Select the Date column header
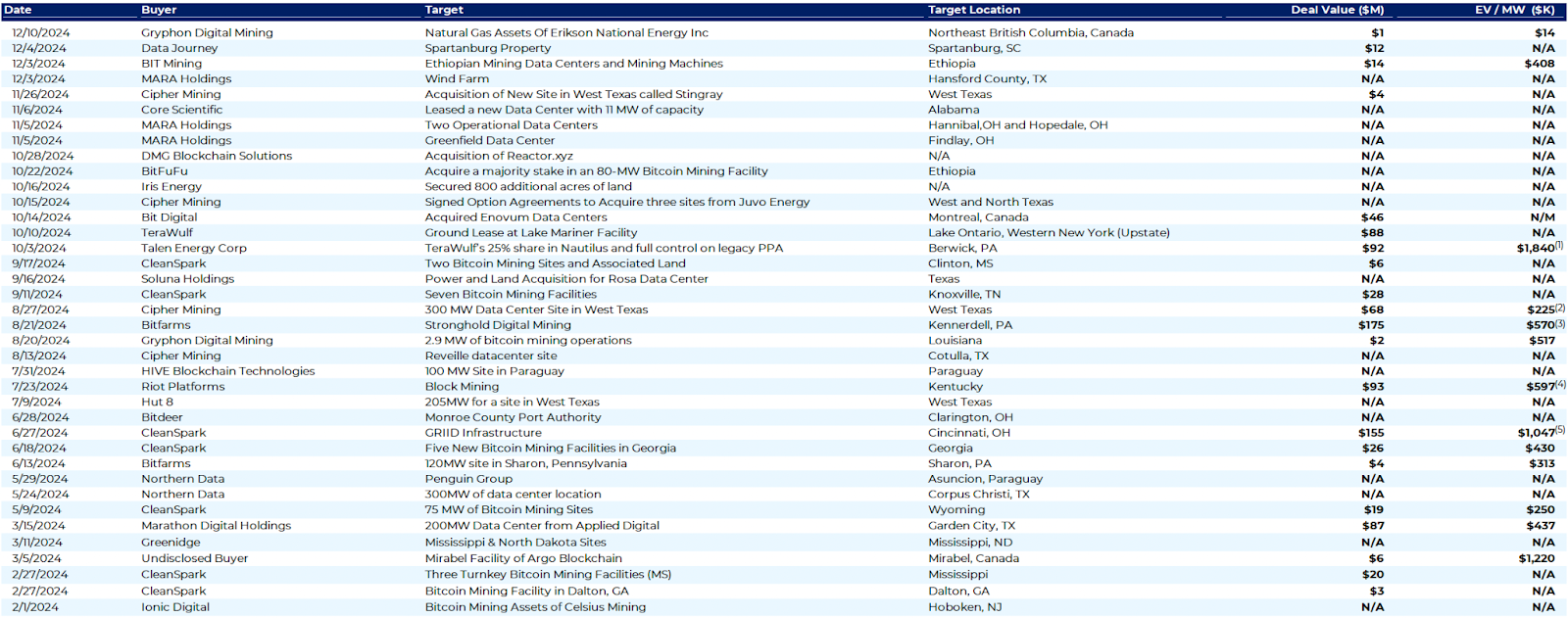 (x=19, y=10)
